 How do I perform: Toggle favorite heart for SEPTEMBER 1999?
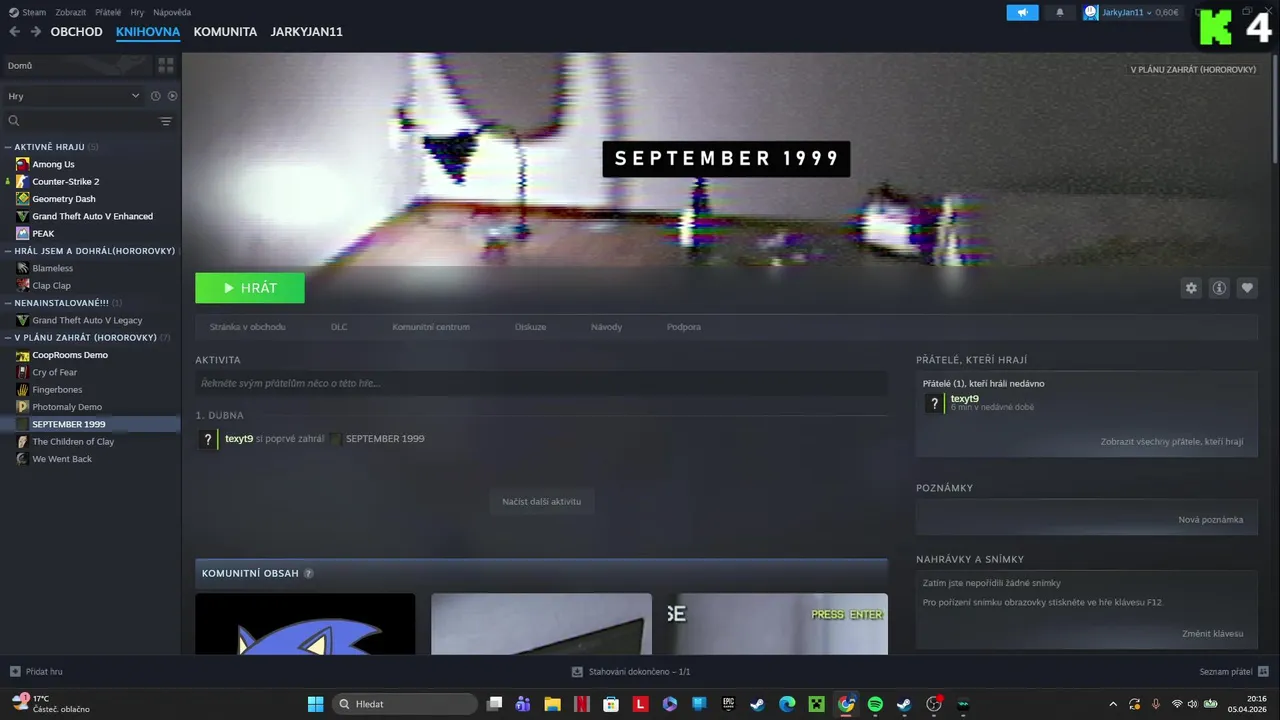[x=1247, y=288]
